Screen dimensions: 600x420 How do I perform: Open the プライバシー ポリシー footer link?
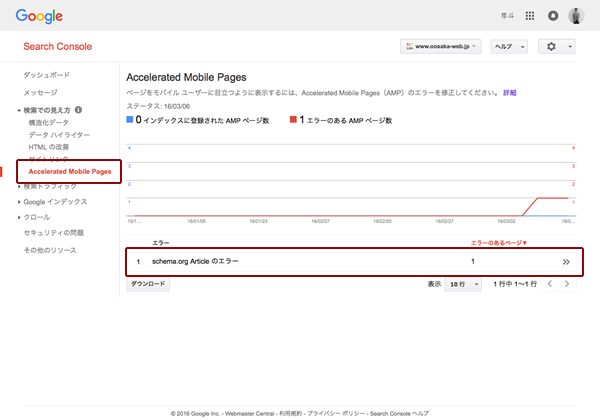coord(336,413)
